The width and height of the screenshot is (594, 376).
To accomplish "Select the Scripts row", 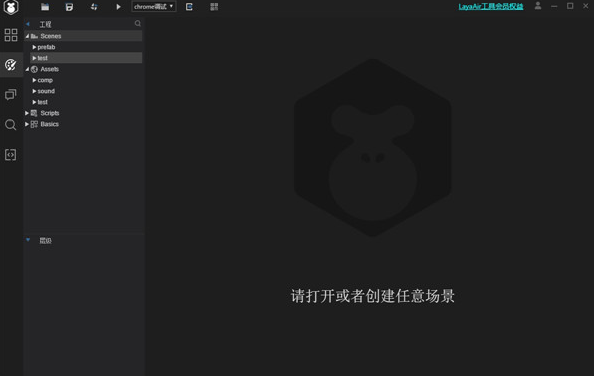I will [x=50, y=113].
